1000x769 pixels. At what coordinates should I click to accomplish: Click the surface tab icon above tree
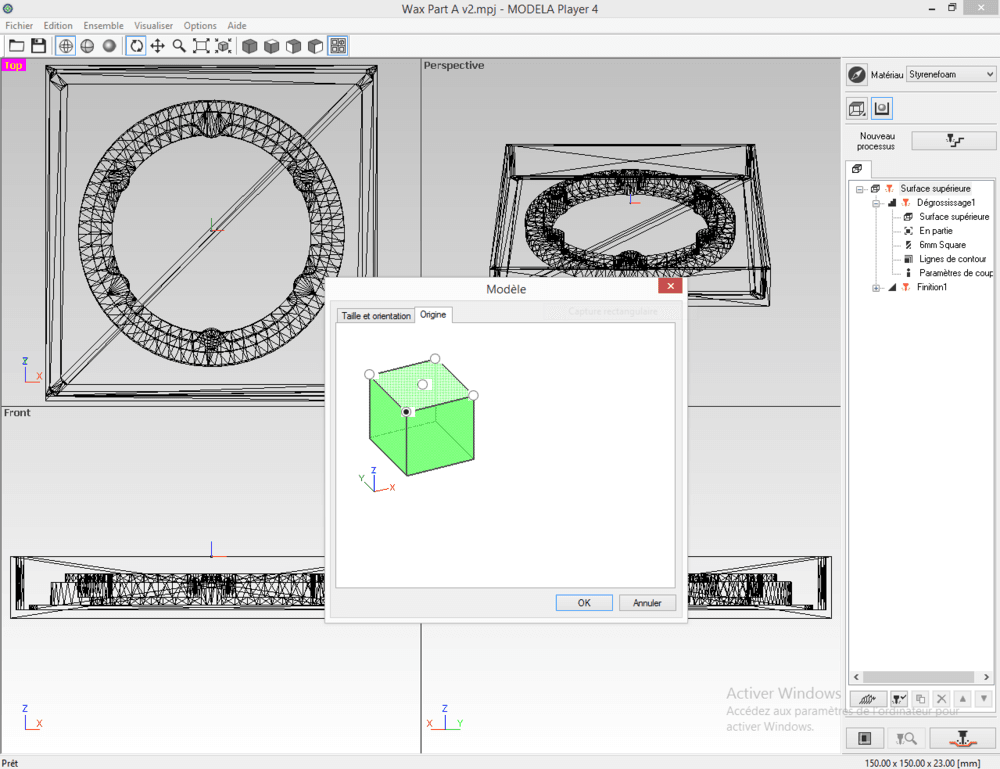pyautogui.click(x=857, y=169)
